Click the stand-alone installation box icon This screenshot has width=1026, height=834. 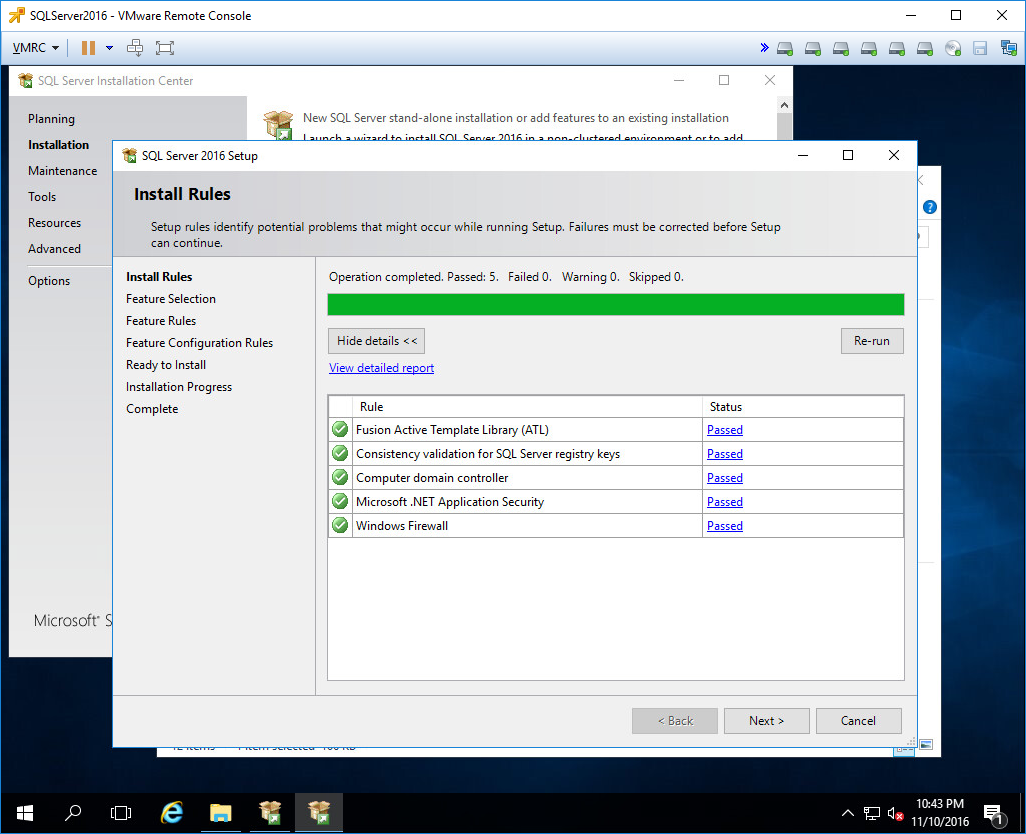278,124
